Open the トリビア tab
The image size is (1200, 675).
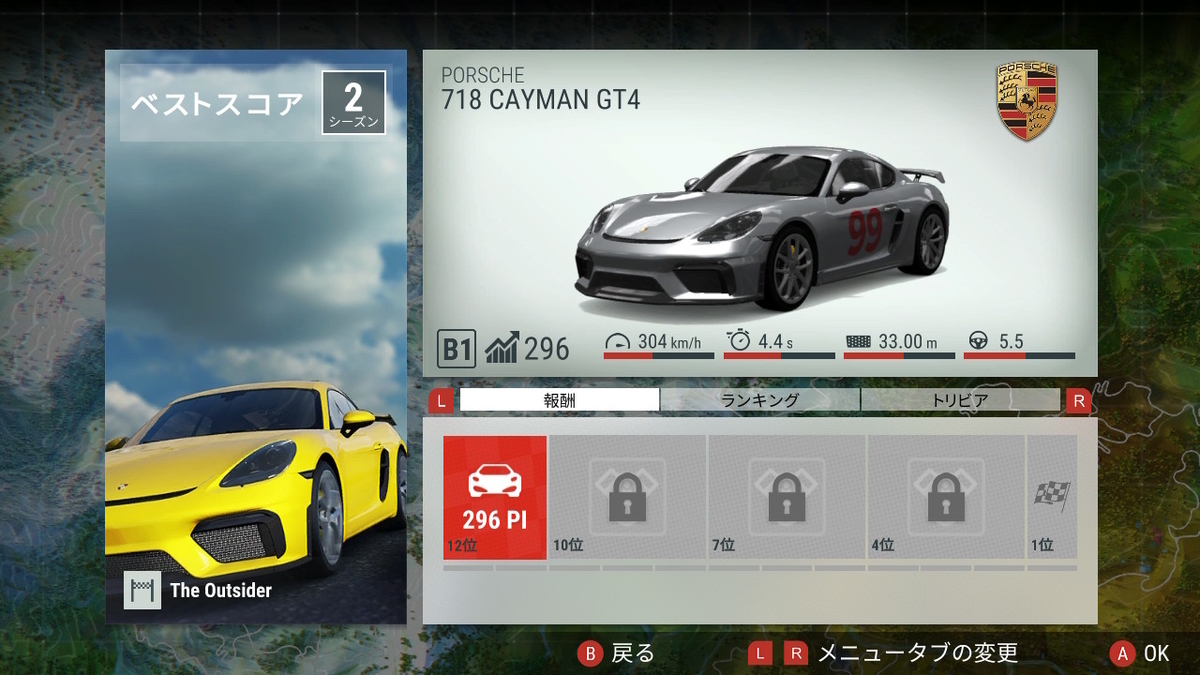960,400
